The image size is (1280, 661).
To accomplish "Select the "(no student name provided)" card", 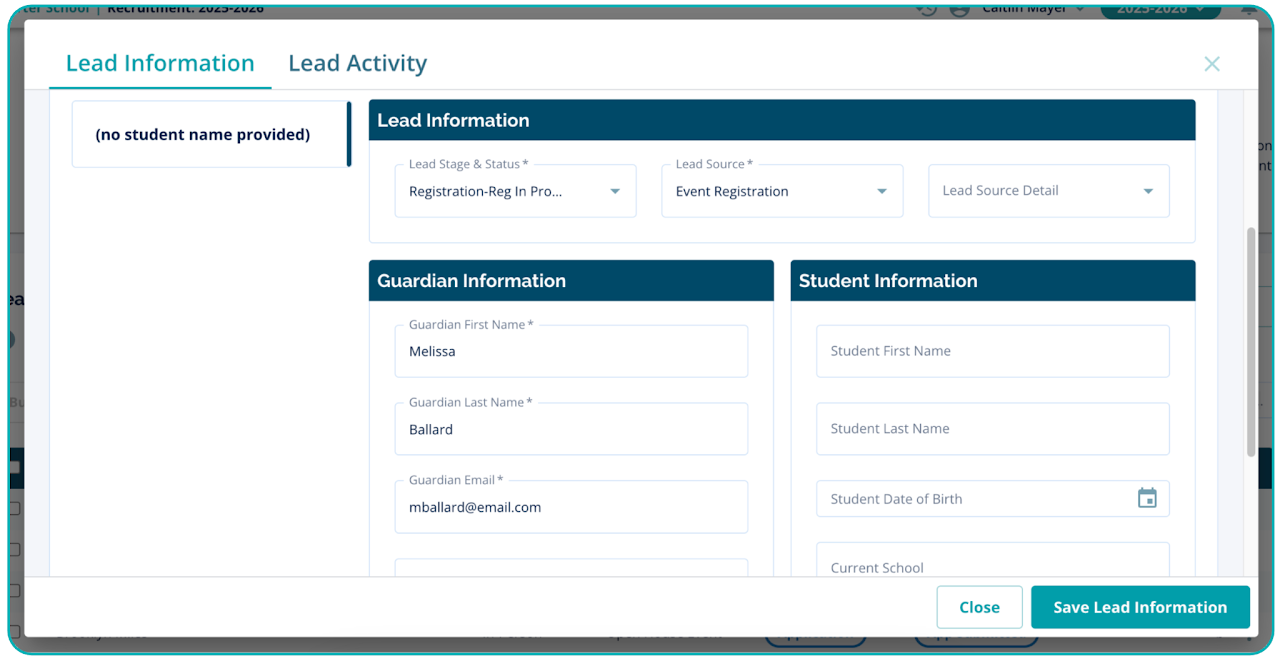I will [x=203, y=135].
